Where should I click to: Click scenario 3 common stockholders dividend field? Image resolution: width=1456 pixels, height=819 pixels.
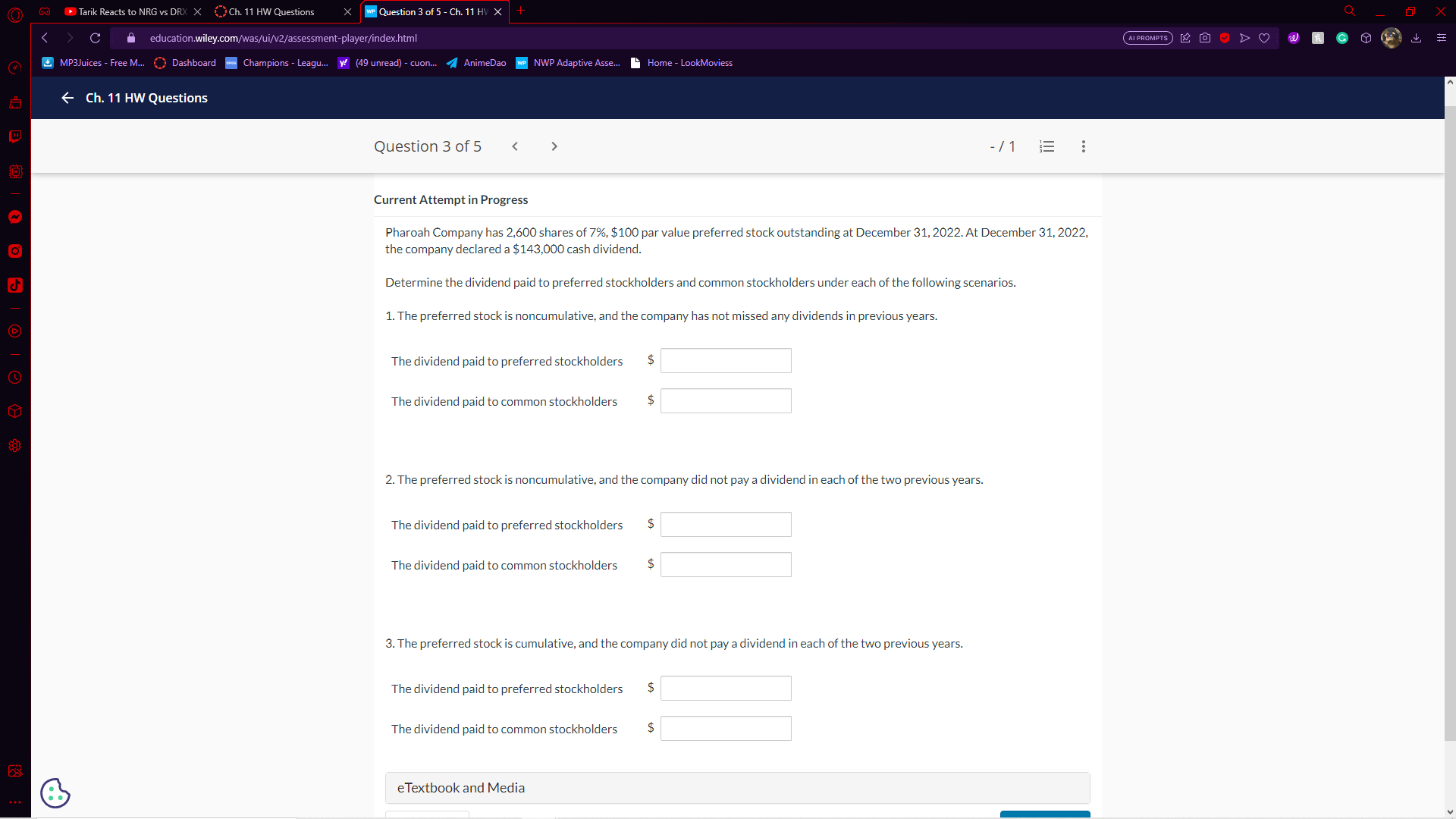[726, 729]
